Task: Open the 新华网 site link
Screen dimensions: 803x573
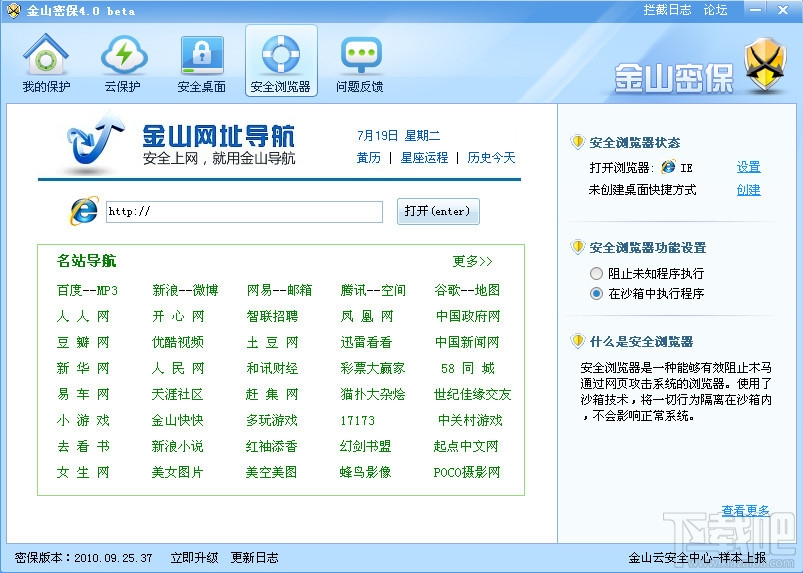Action: click(83, 368)
